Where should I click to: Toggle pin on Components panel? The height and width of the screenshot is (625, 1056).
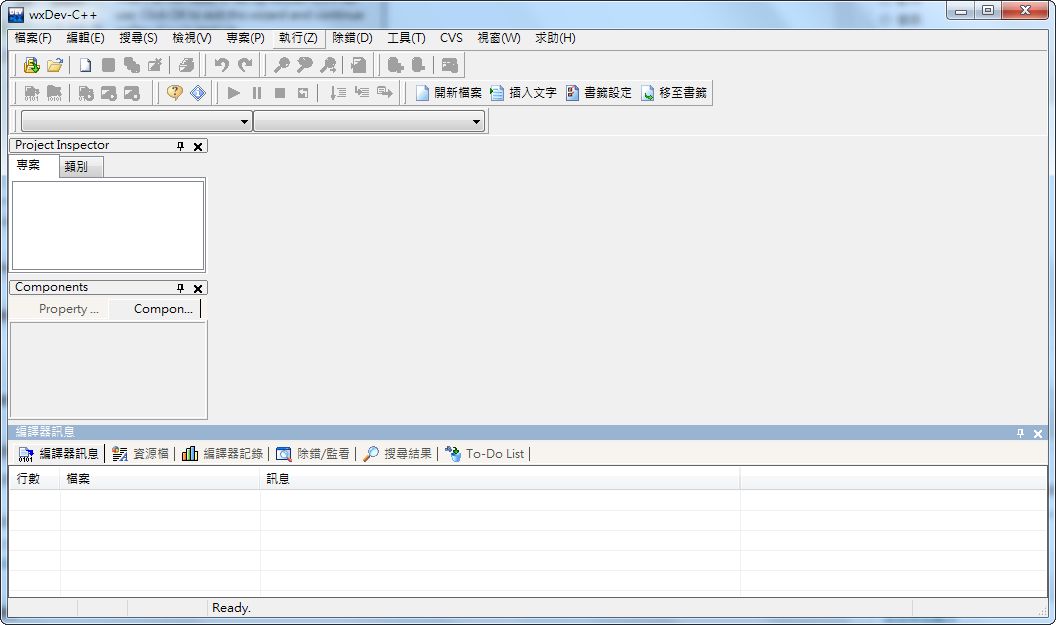coord(180,288)
